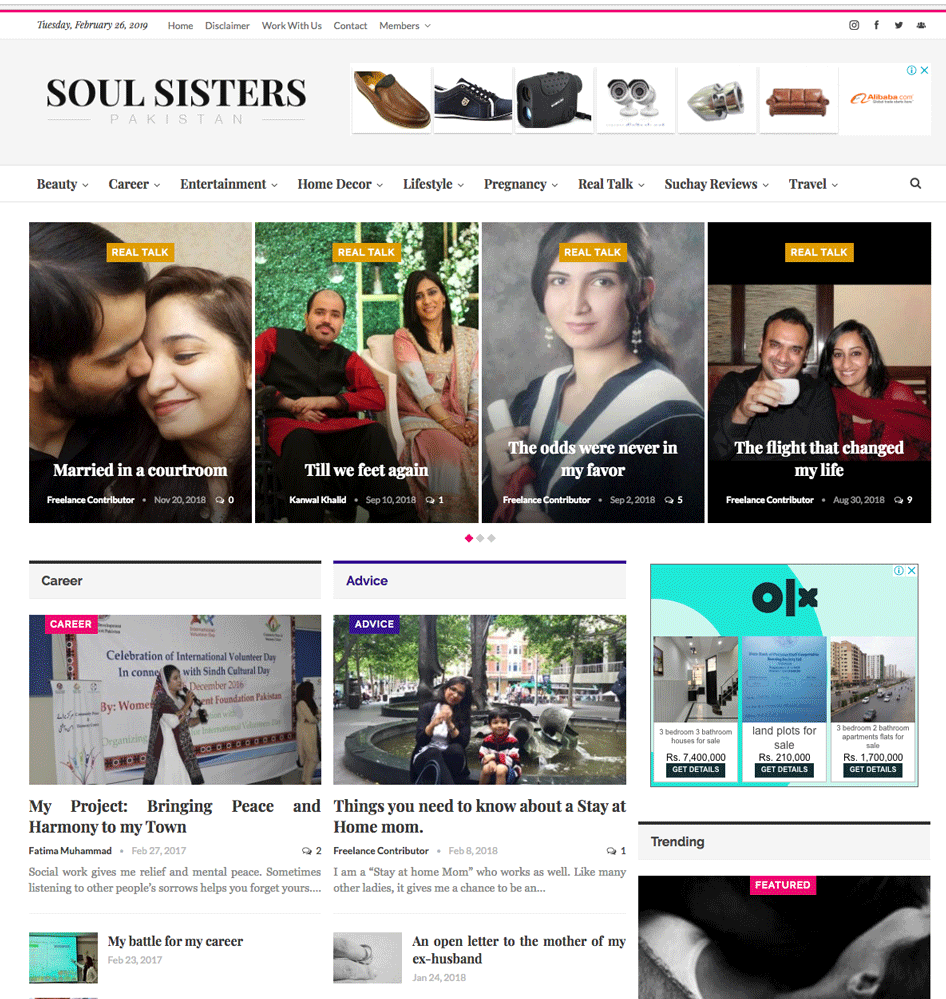
Task: Open the Work With Us page
Action: point(292,25)
